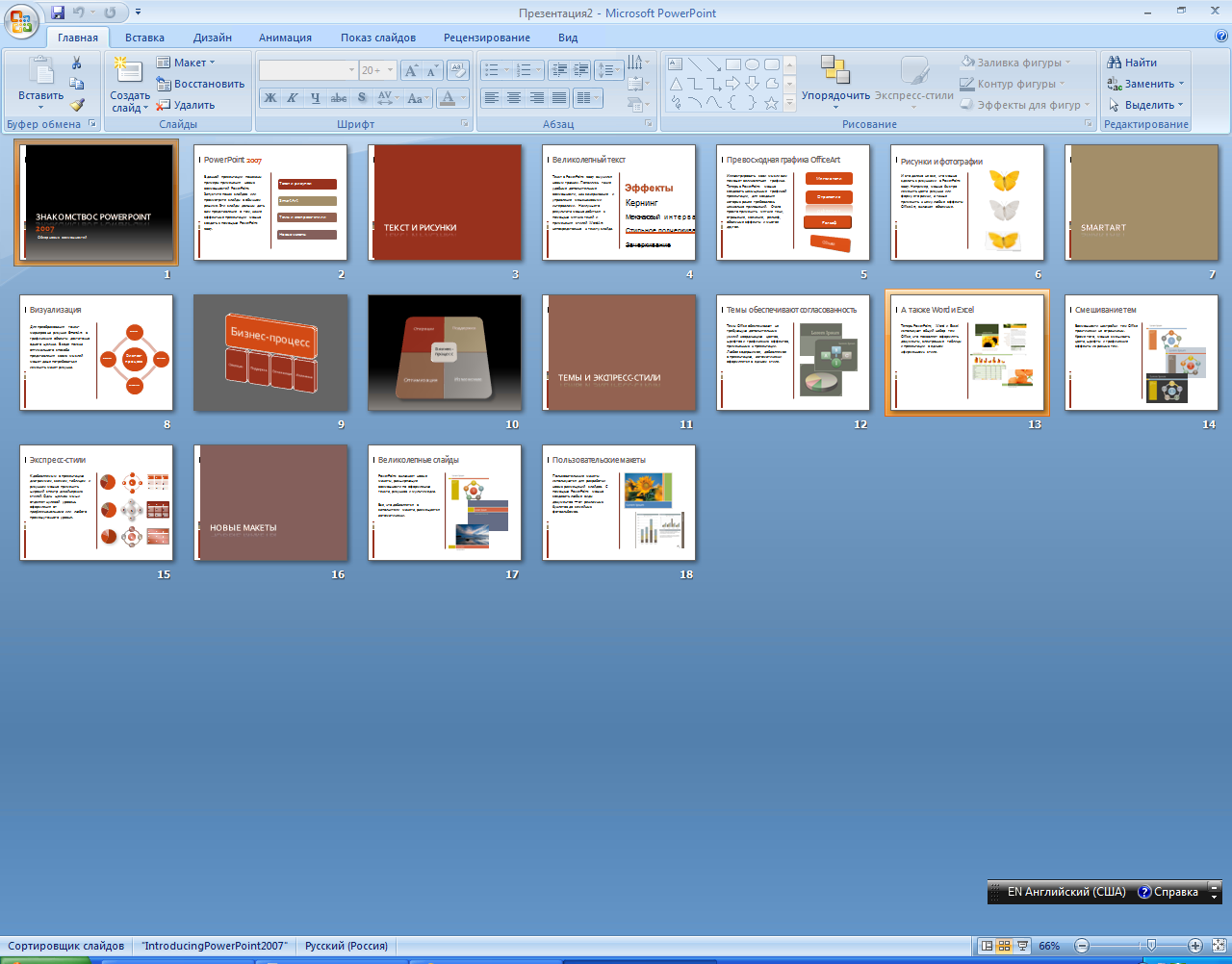Screen dimensions: 1232x964
Task: Toggle underline formatting (Ч)
Action: pos(316,98)
